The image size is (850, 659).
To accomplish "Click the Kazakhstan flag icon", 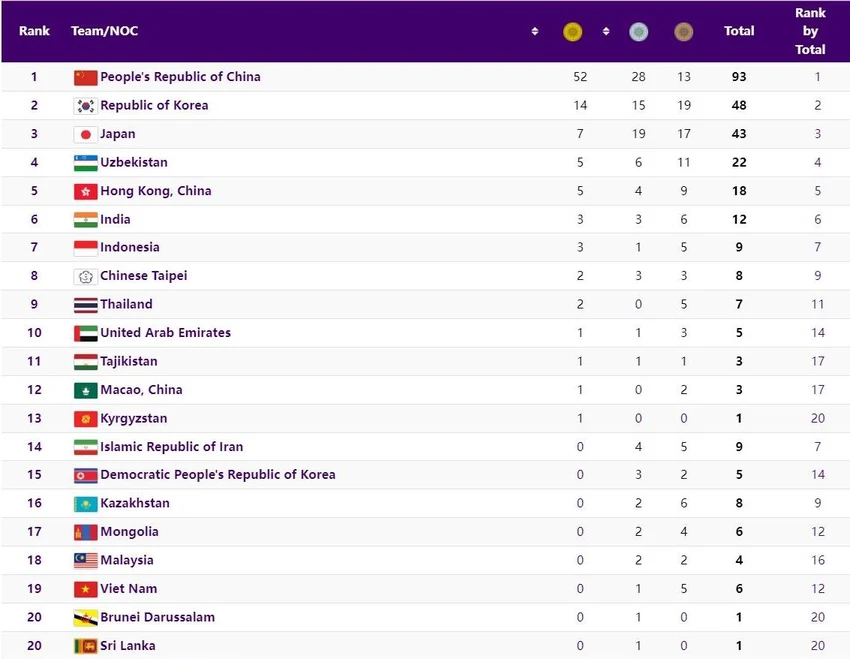I will point(86,504).
